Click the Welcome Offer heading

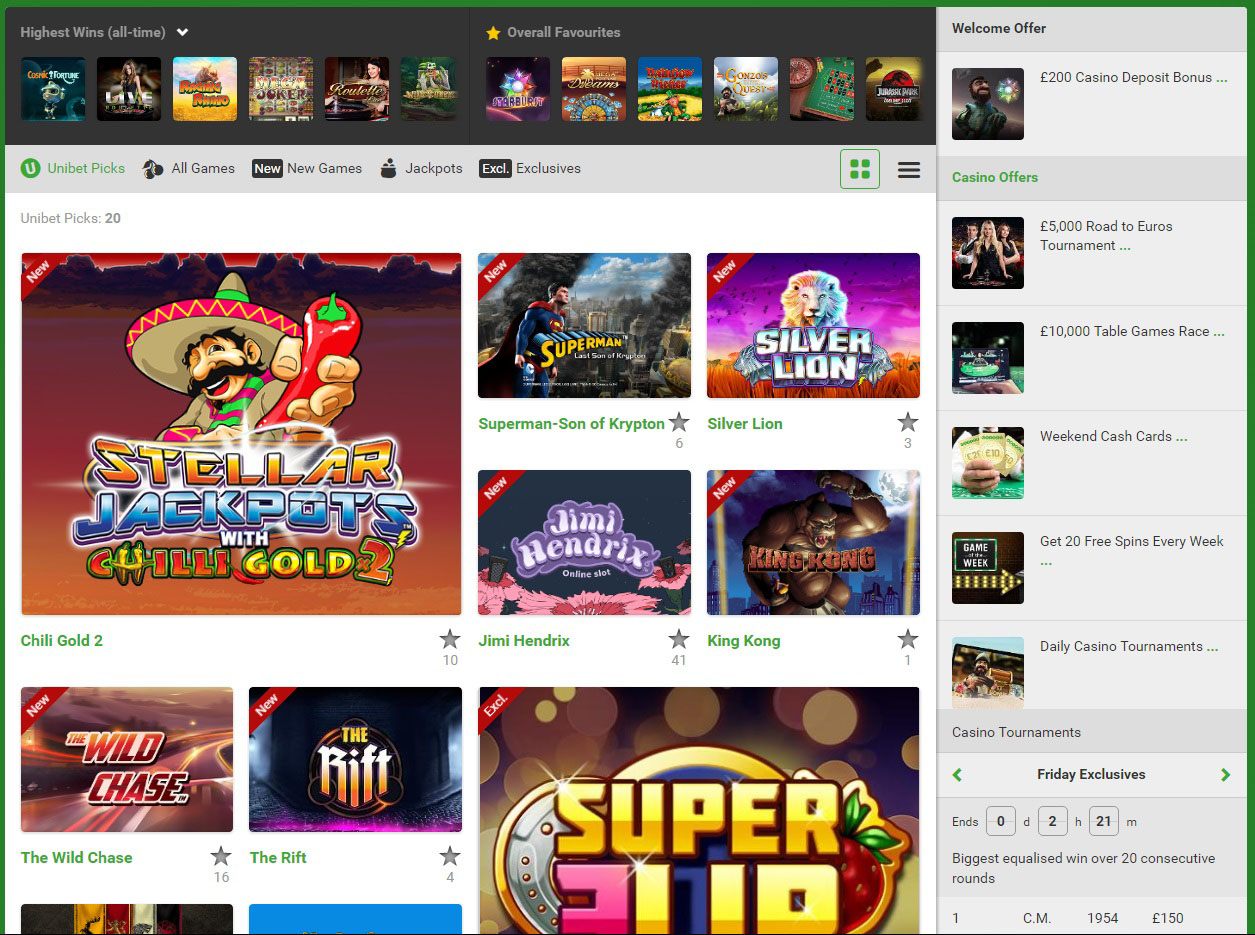point(999,28)
